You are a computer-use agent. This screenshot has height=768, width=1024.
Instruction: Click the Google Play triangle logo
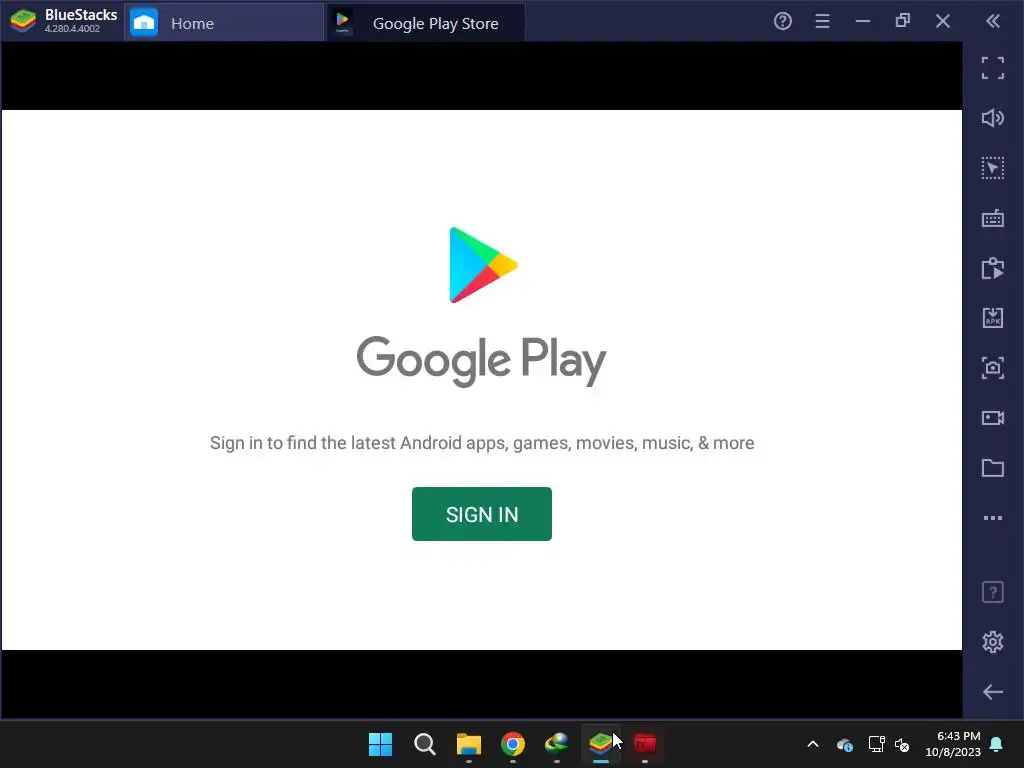coord(483,265)
